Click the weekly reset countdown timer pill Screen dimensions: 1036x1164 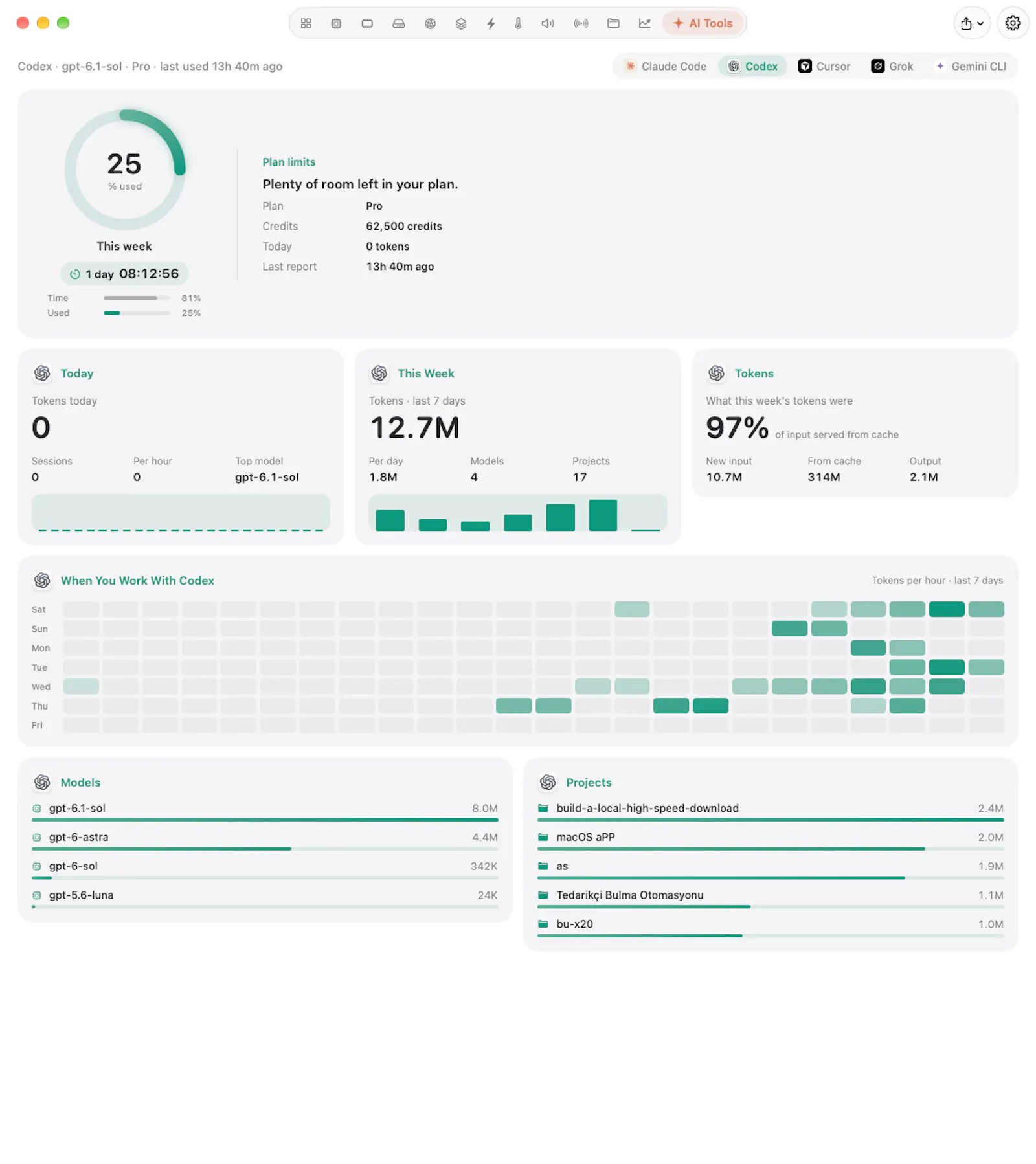click(124, 274)
